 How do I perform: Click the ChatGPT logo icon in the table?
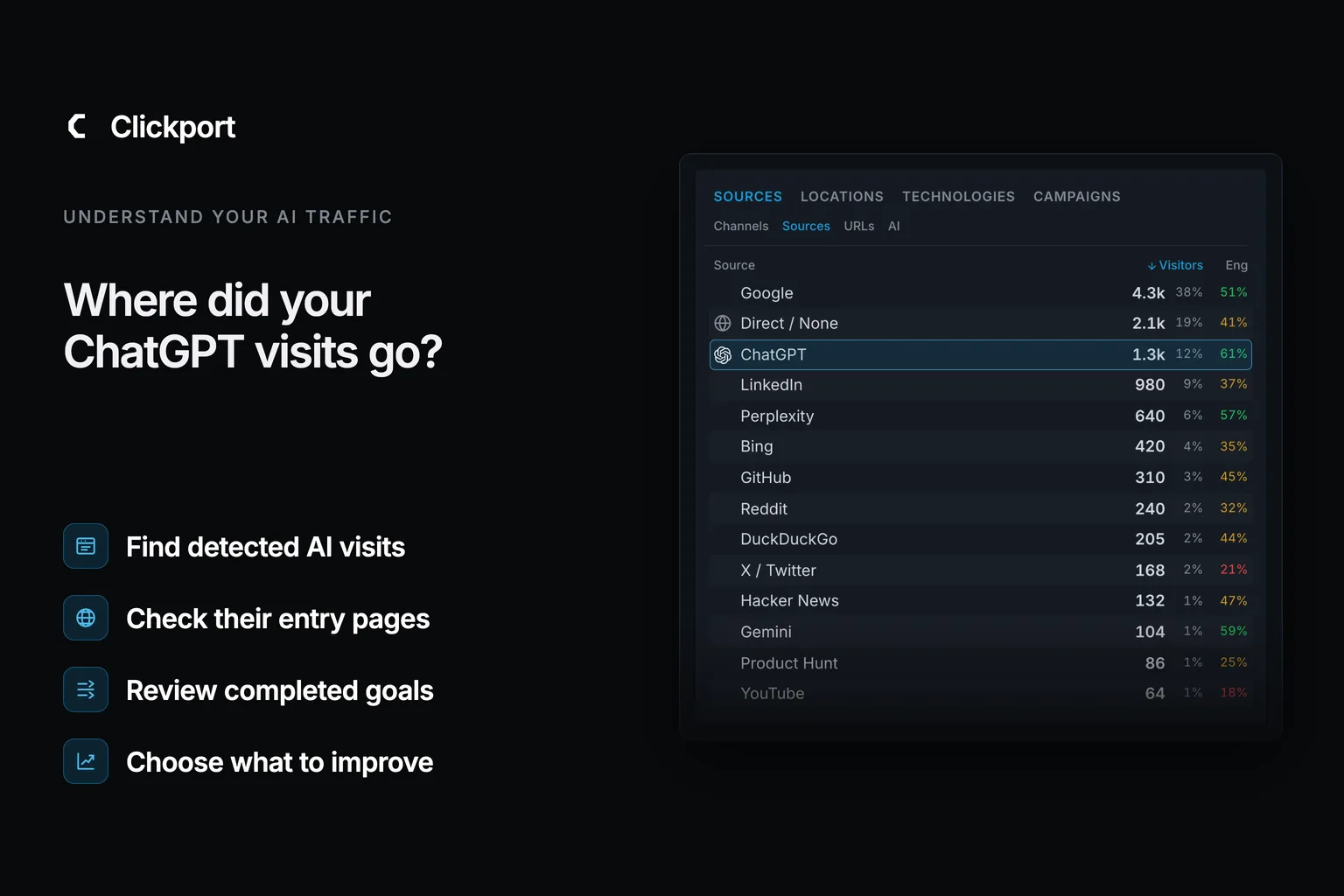click(x=723, y=354)
